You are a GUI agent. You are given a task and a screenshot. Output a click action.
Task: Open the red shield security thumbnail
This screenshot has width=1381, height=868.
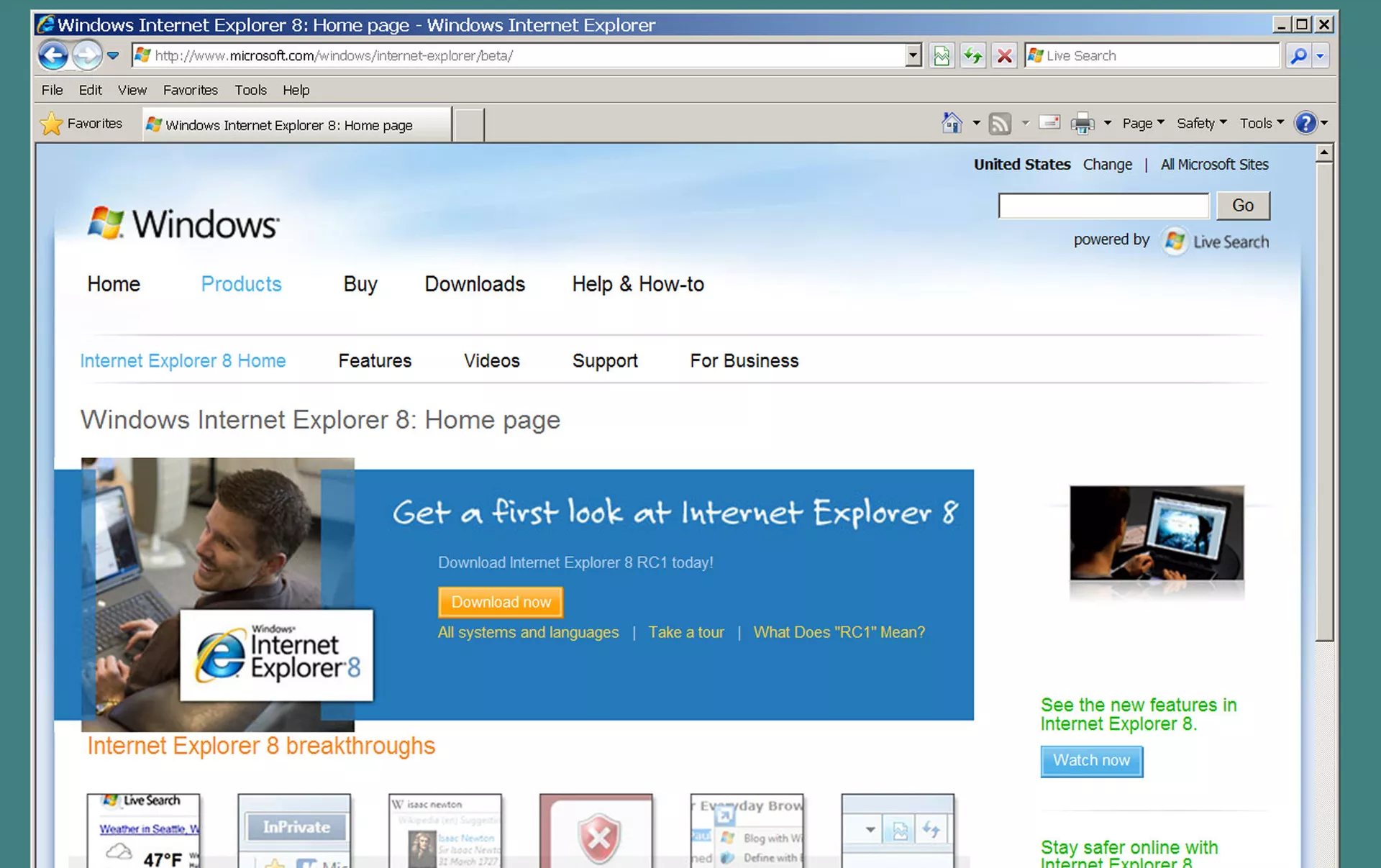pos(596,831)
